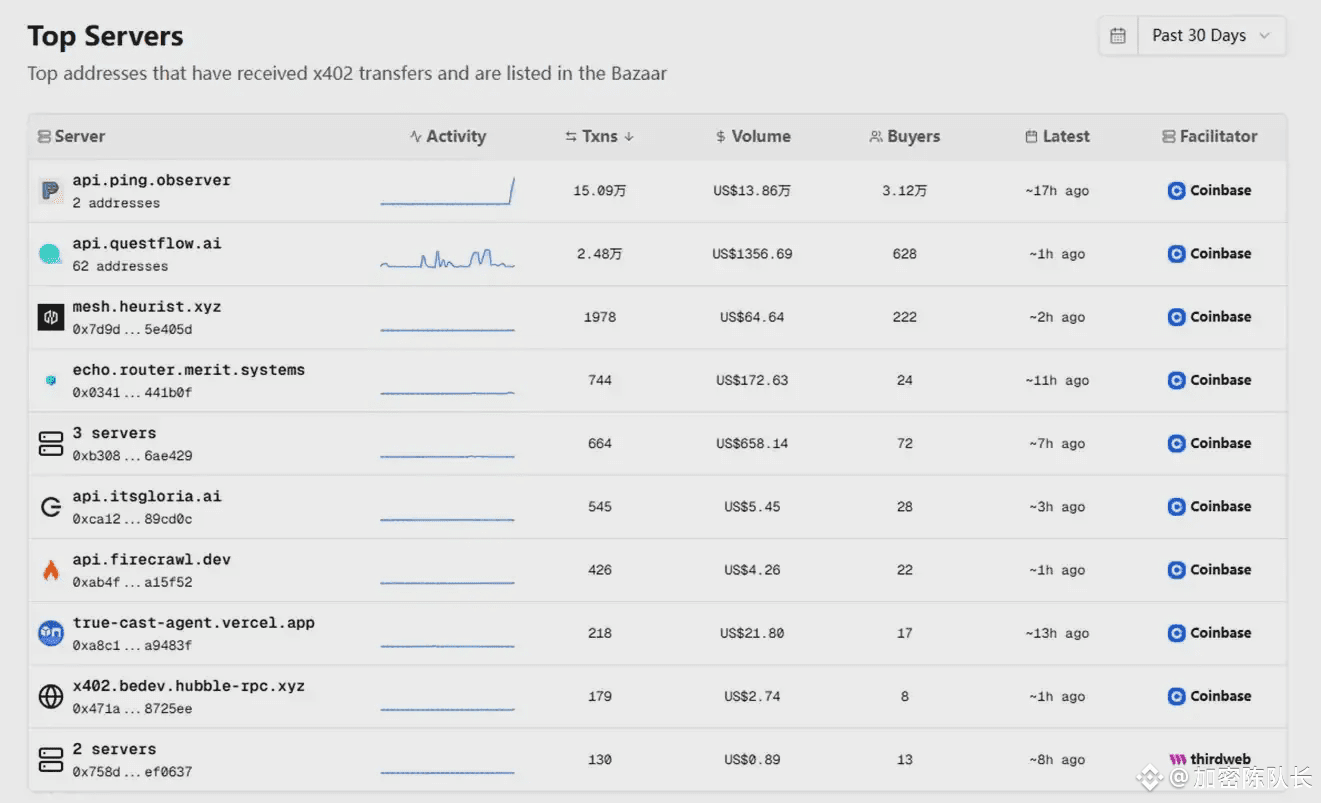The image size is (1321, 803).
Task: Click the api.questflow.ai activity sparkline chart
Action: pos(447,259)
